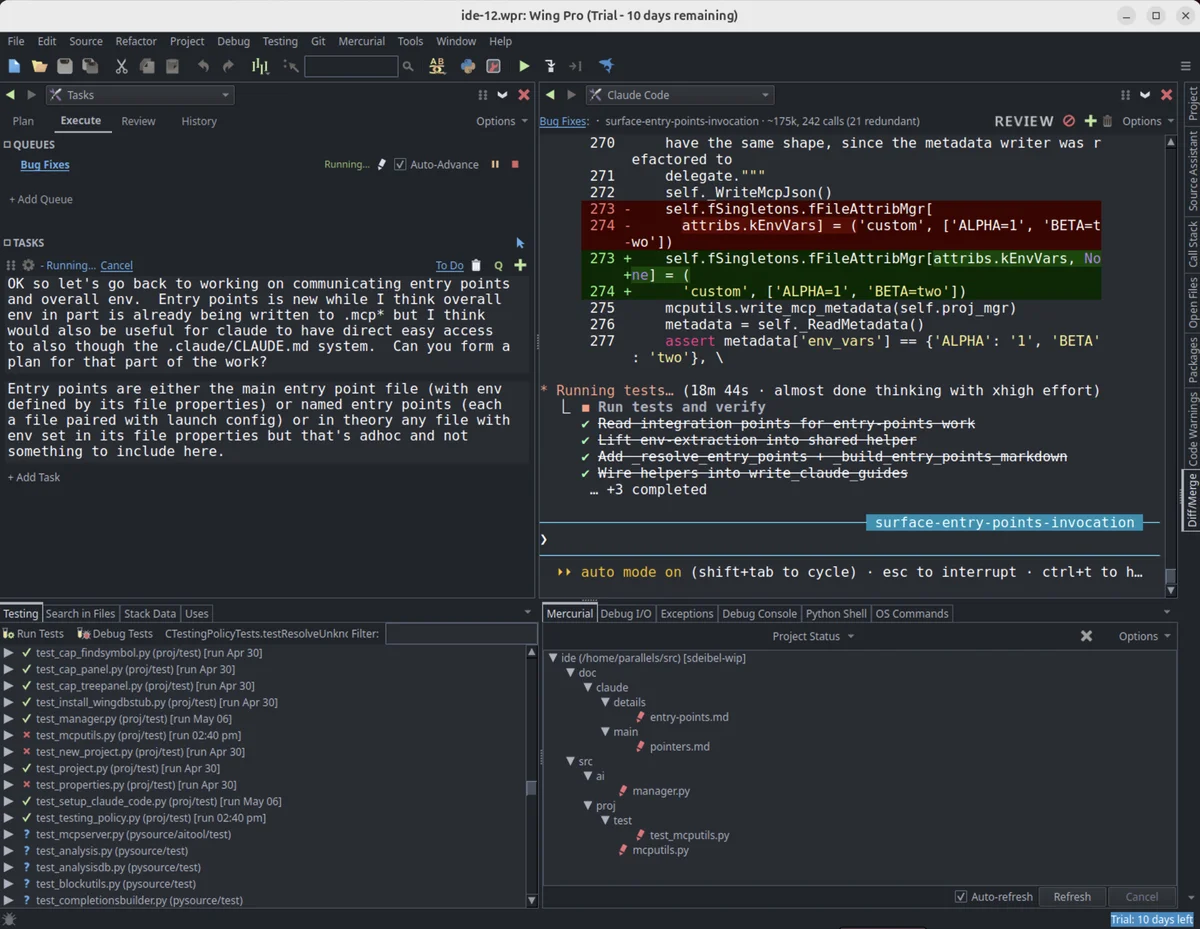Open the Tasks panel selector dropdown

click(140, 95)
